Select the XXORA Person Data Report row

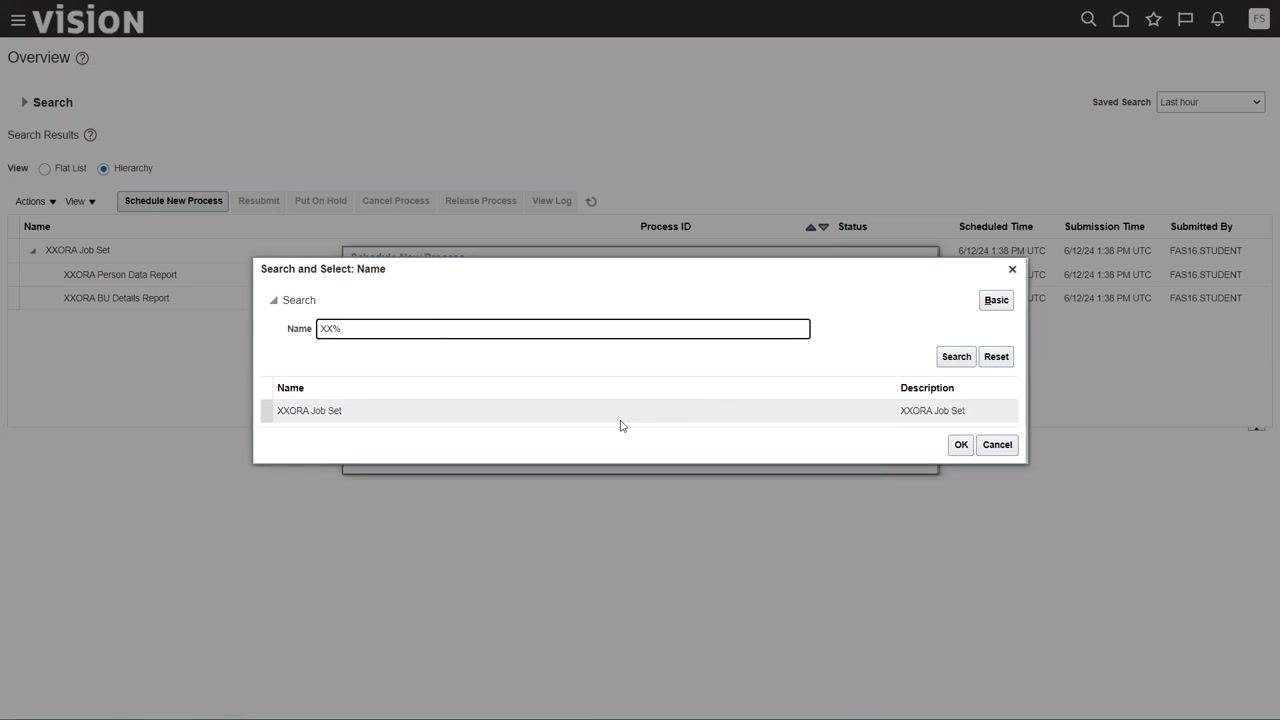tap(120, 275)
